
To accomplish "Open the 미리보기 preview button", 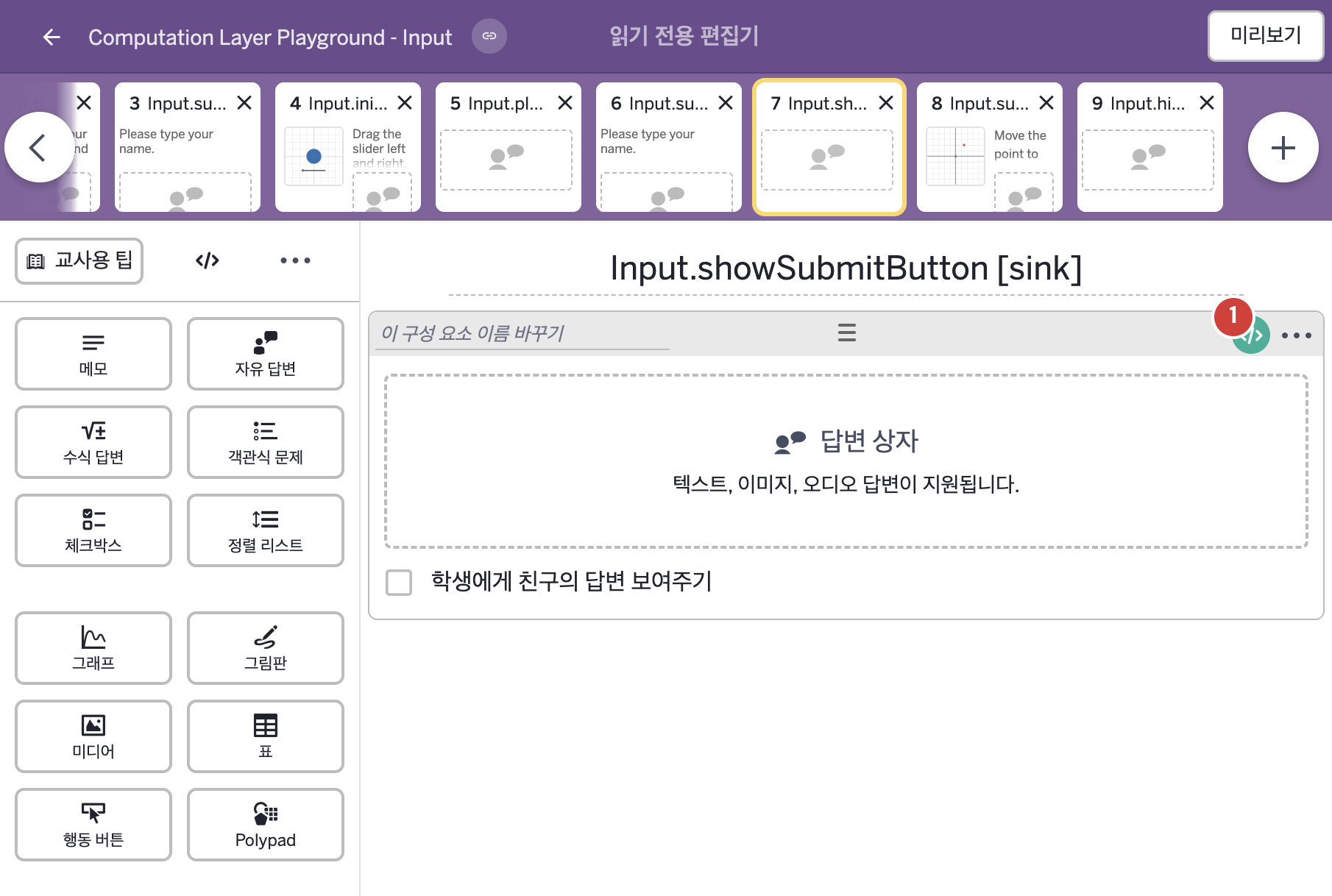I will (x=1266, y=35).
